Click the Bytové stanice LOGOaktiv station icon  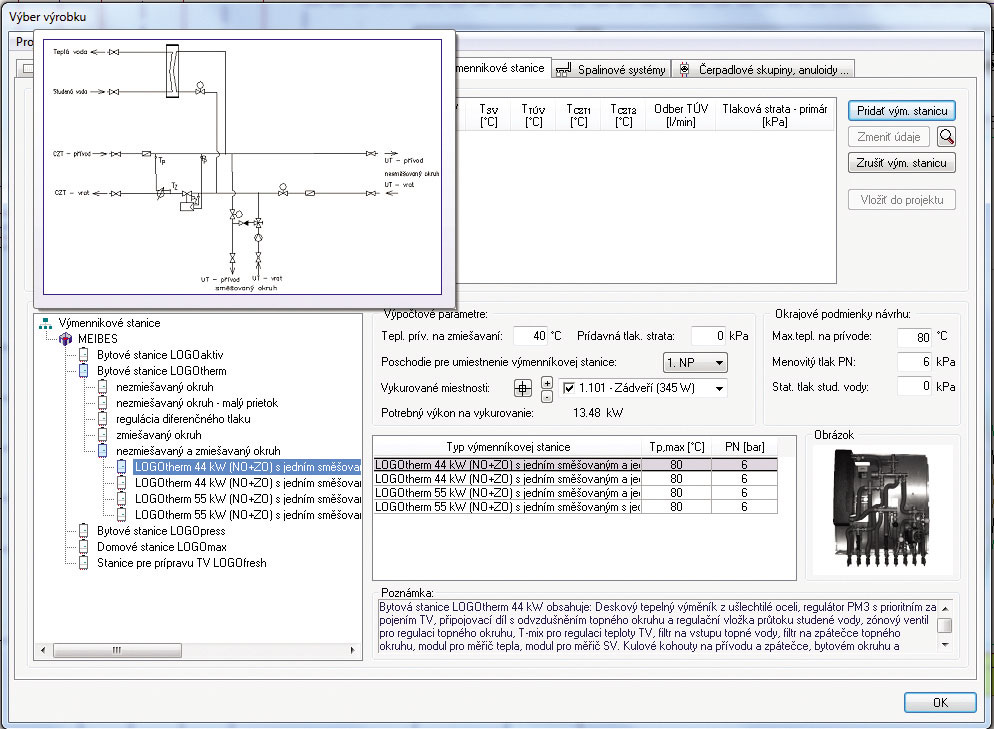(85, 355)
